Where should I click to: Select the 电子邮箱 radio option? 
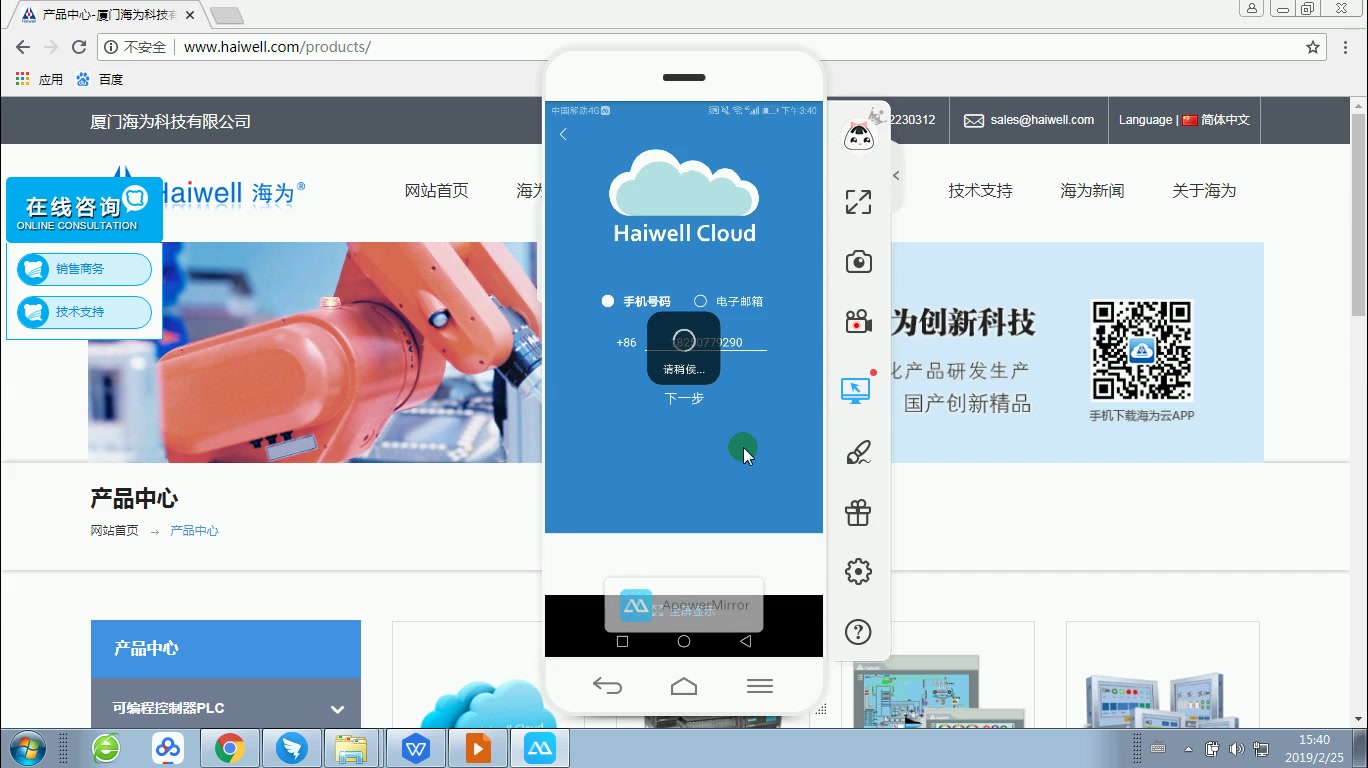click(x=729, y=301)
